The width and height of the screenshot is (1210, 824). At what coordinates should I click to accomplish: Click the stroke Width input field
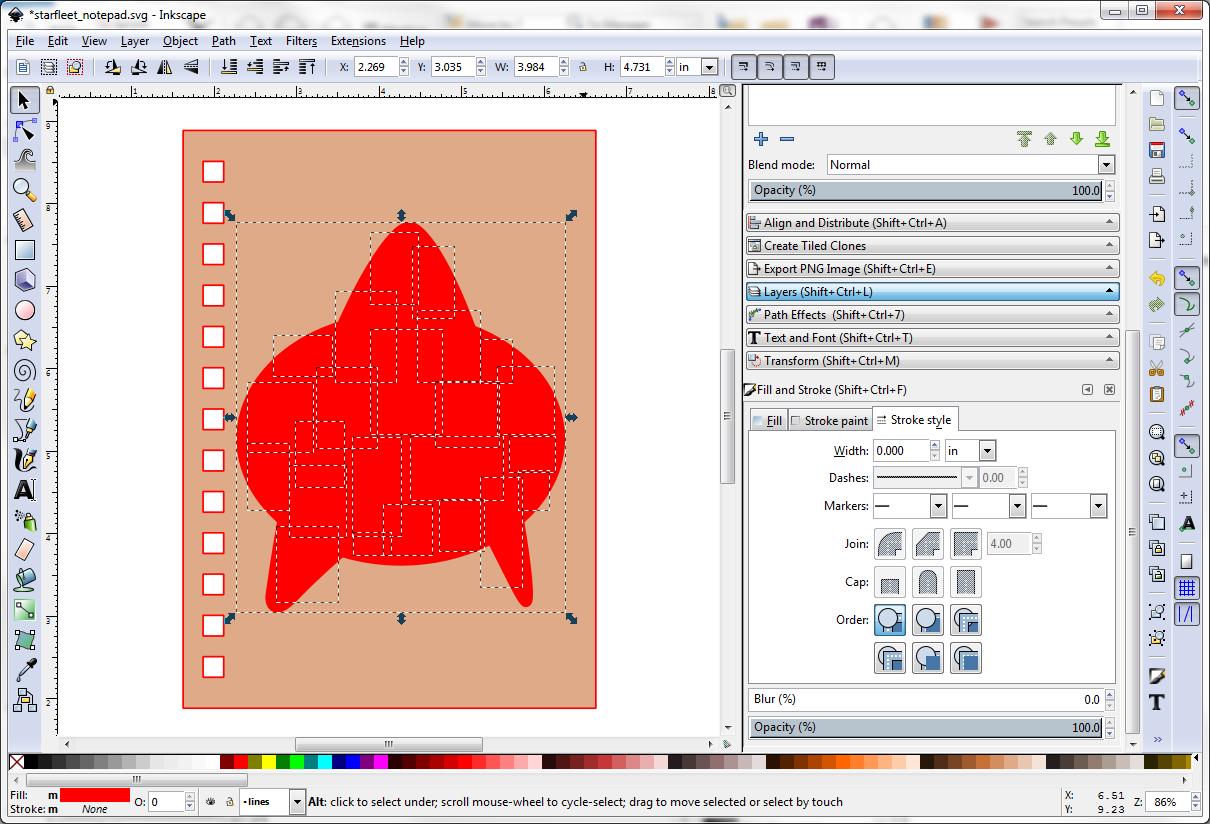pyautogui.click(x=902, y=451)
